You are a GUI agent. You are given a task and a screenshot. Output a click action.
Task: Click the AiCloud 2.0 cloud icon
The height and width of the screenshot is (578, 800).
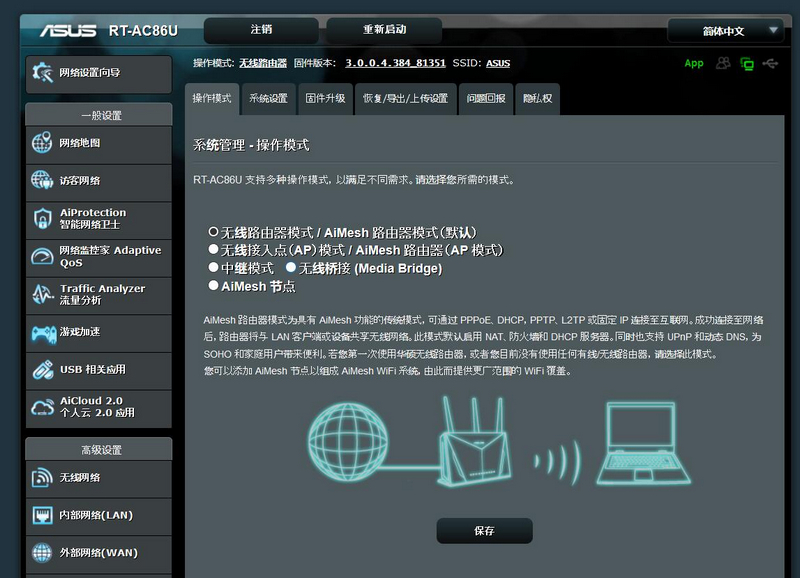click(x=42, y=407)
